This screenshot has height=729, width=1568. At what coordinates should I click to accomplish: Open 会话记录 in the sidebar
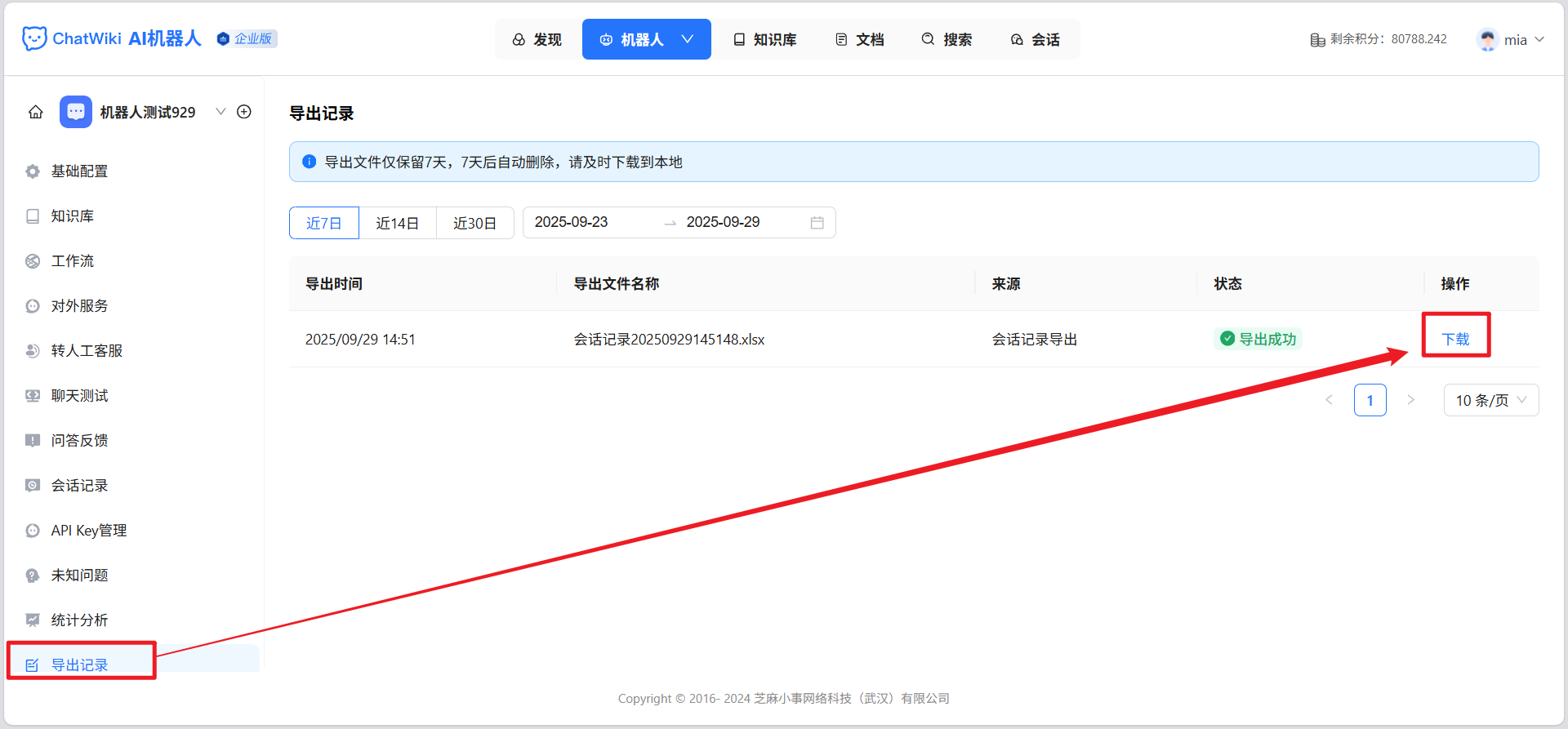(133, 486)
